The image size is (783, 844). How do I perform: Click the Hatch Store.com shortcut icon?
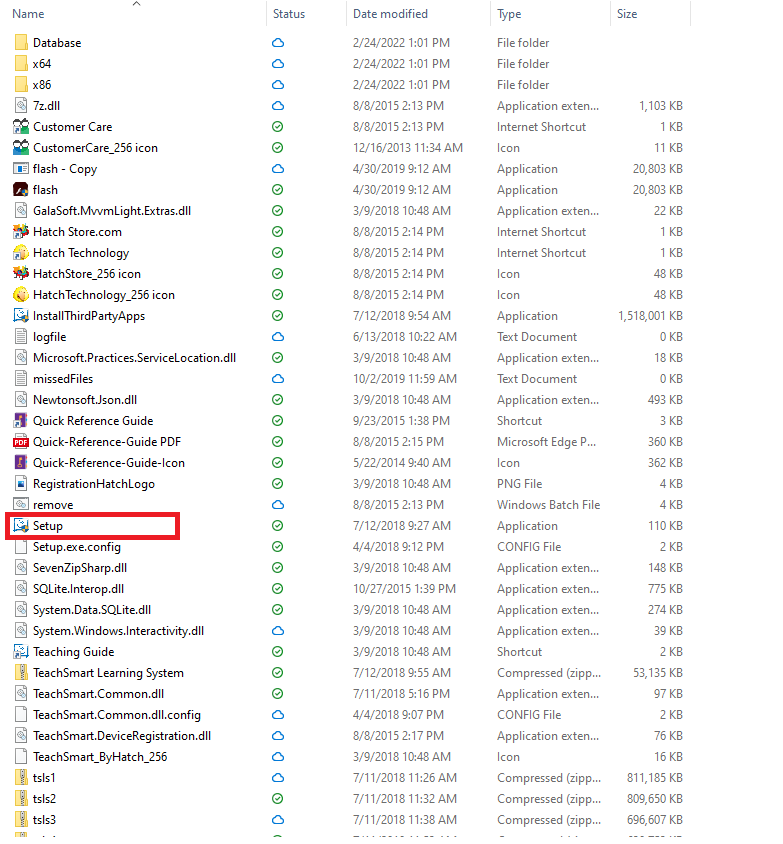(21, 232)
